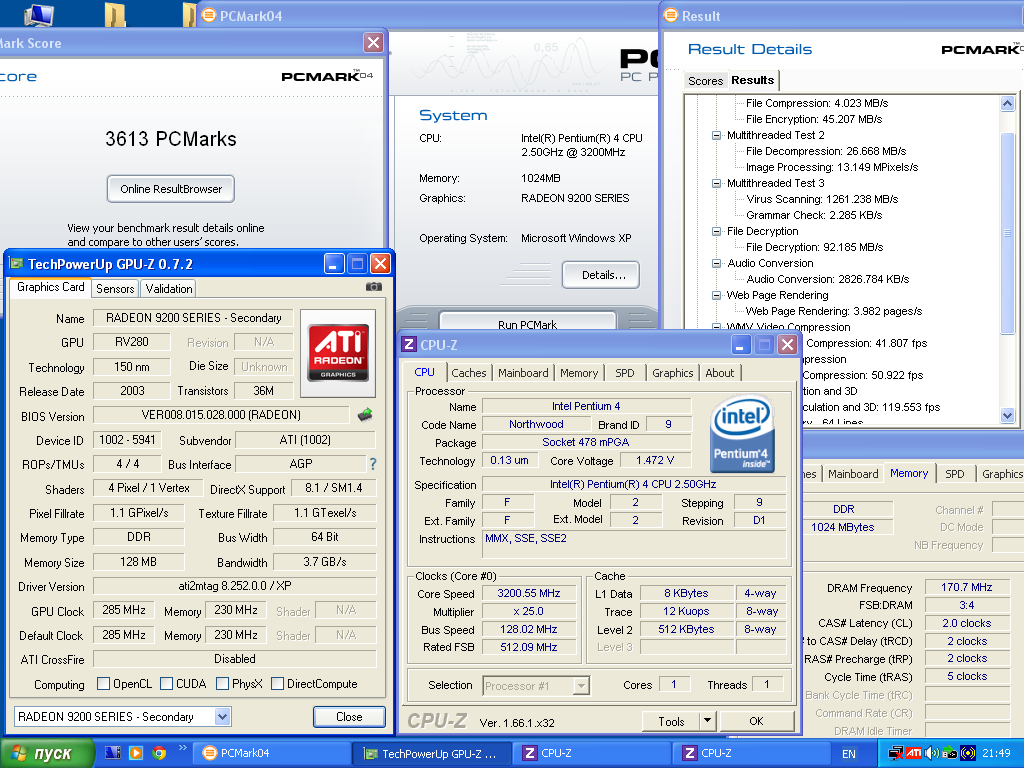Click the ATI Radeon logo in GPU-Z

(338, 353)
